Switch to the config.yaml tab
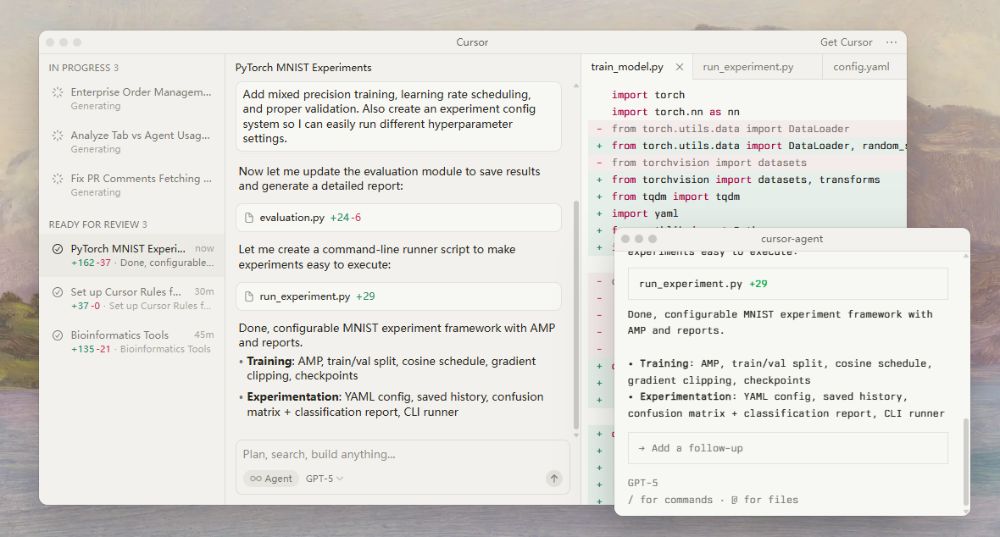Viewport: 1000px width, 537px height. coord(863,67)
